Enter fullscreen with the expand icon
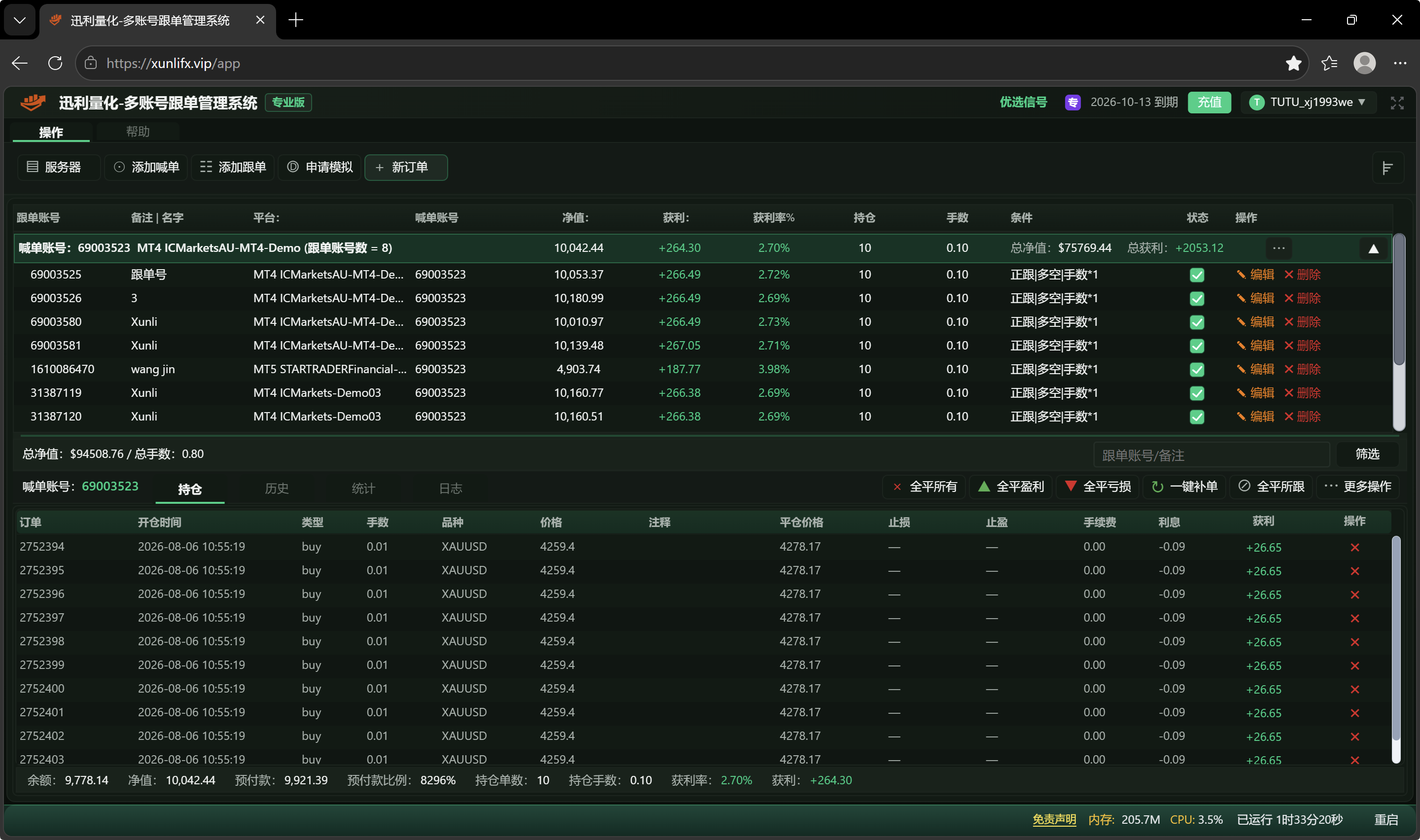This screenshot has height=840, width=1420. pyautogui.click(x=1397, y=103)
